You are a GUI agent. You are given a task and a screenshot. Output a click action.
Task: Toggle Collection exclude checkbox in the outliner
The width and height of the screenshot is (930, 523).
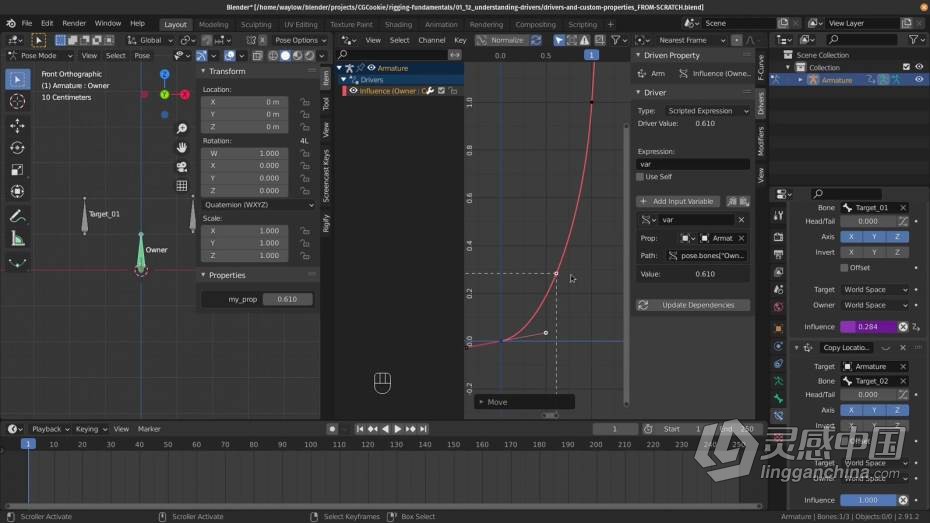click(906, 67)
